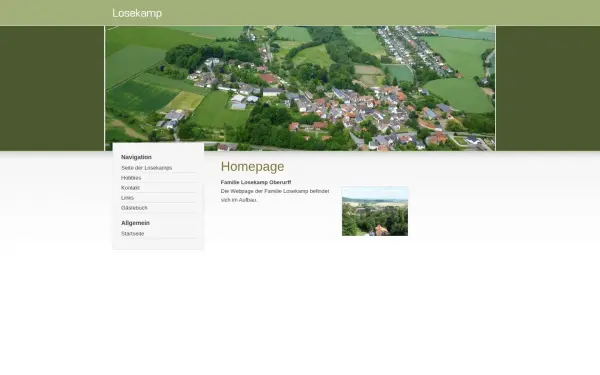Go to the Hobbies page

coord(131,178)
